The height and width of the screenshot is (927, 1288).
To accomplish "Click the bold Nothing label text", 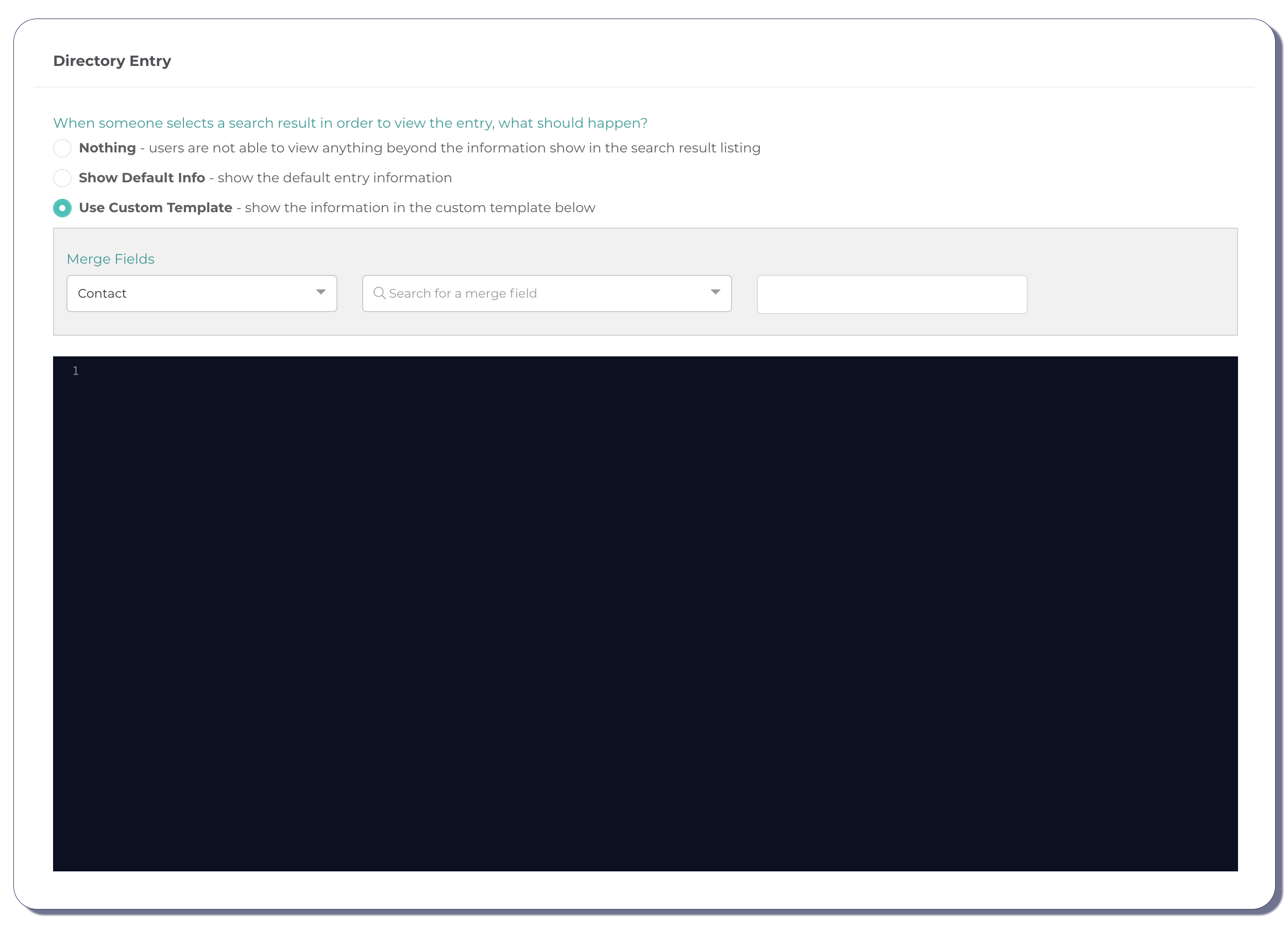I will pyautogui.click(x=107, y=148).
